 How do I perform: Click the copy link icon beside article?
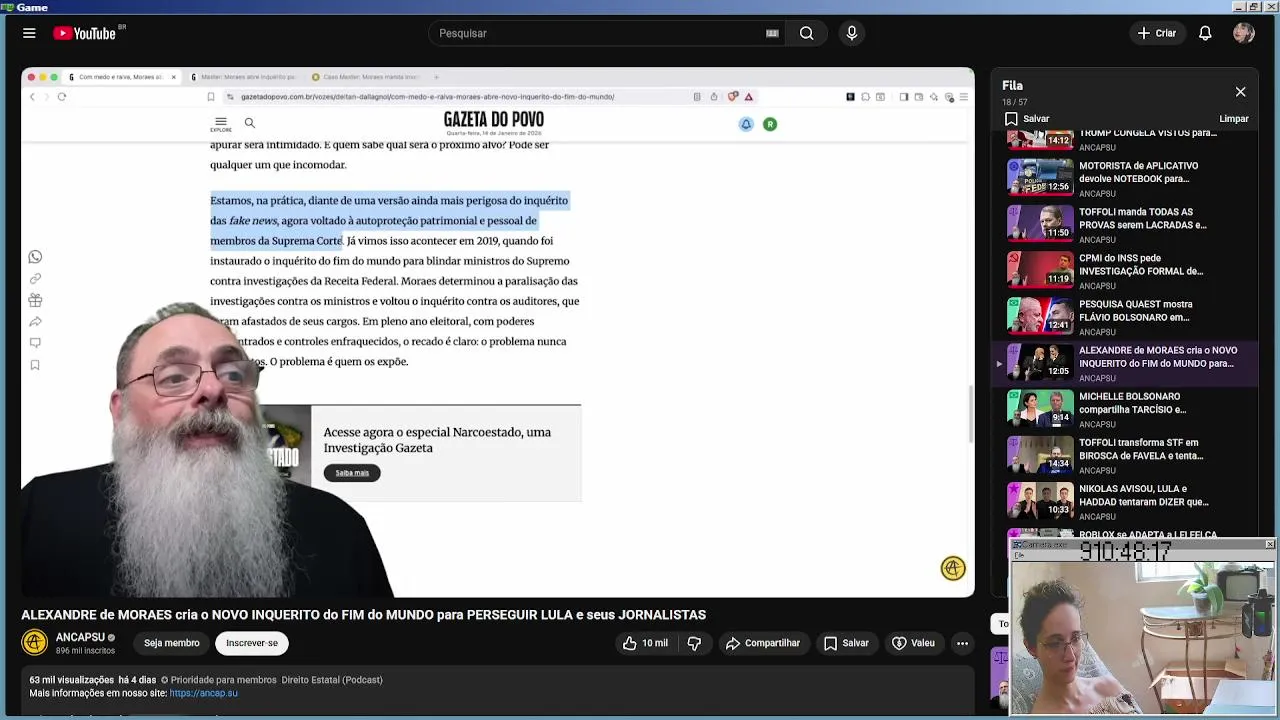tap(35, 279)
